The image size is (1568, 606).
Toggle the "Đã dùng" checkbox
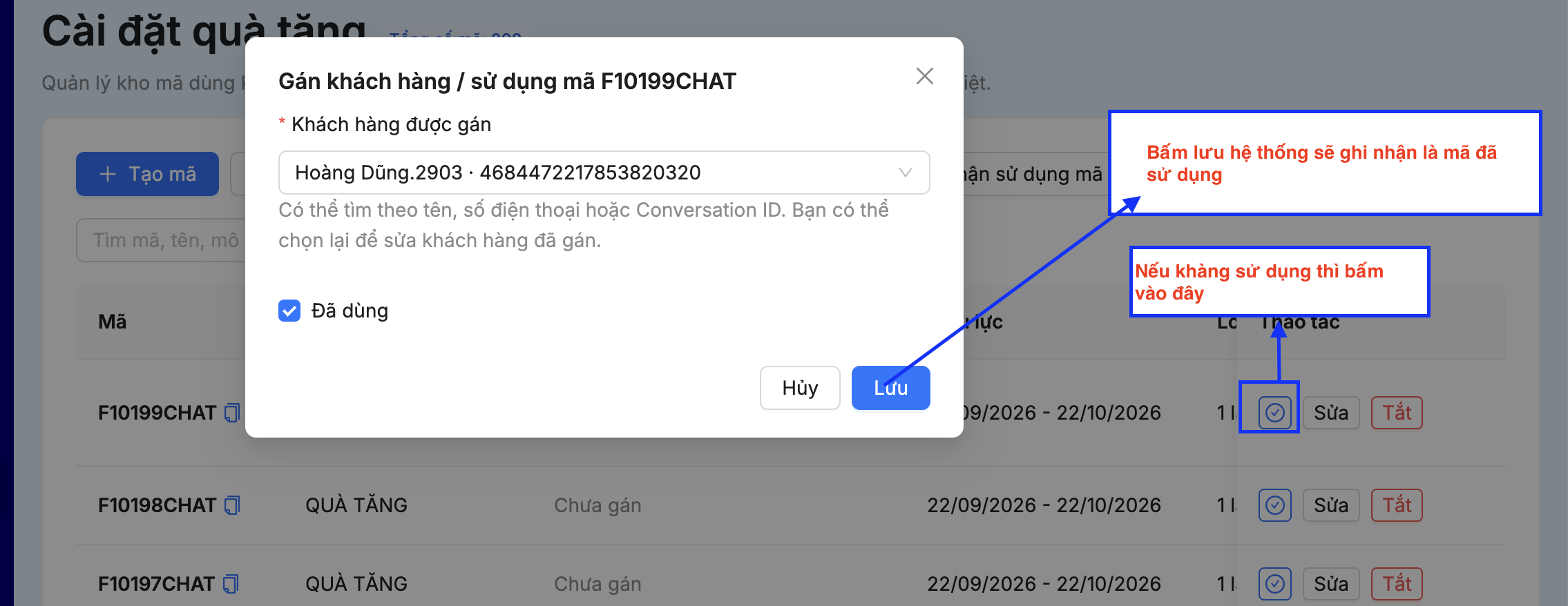click(289, 311)
